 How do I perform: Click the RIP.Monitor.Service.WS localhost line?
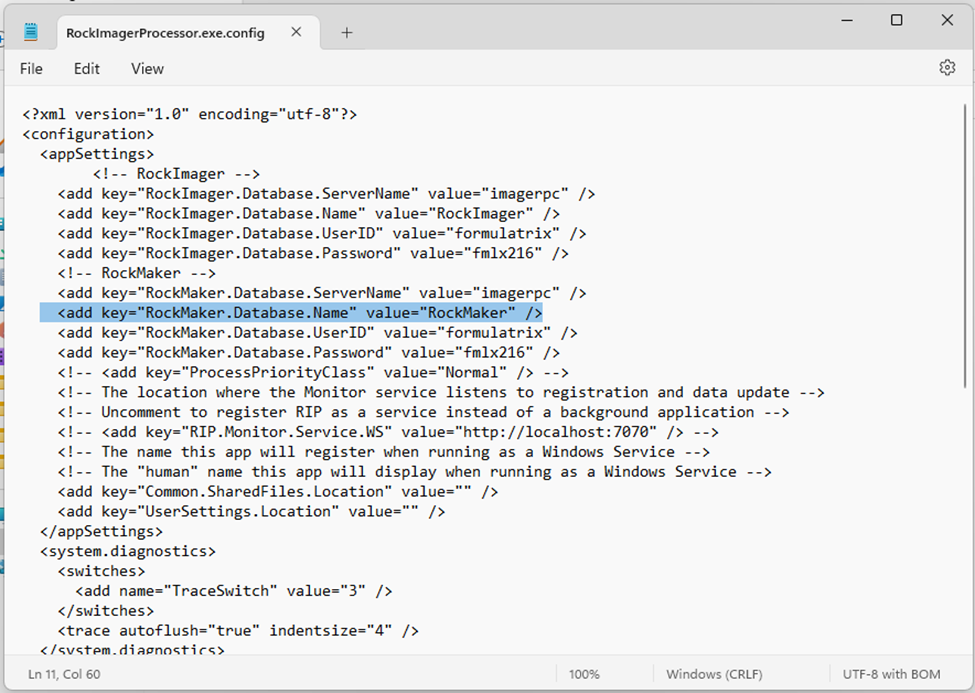pyautogui.click(x=388, y=432)
